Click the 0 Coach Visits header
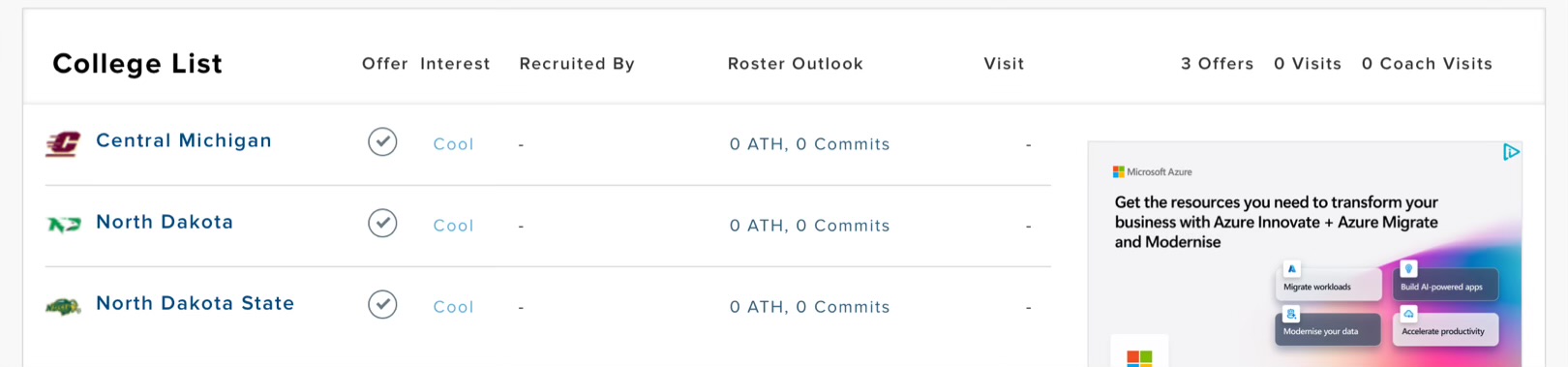This screenshot has height=367, width=1568. click(1427, 64)
